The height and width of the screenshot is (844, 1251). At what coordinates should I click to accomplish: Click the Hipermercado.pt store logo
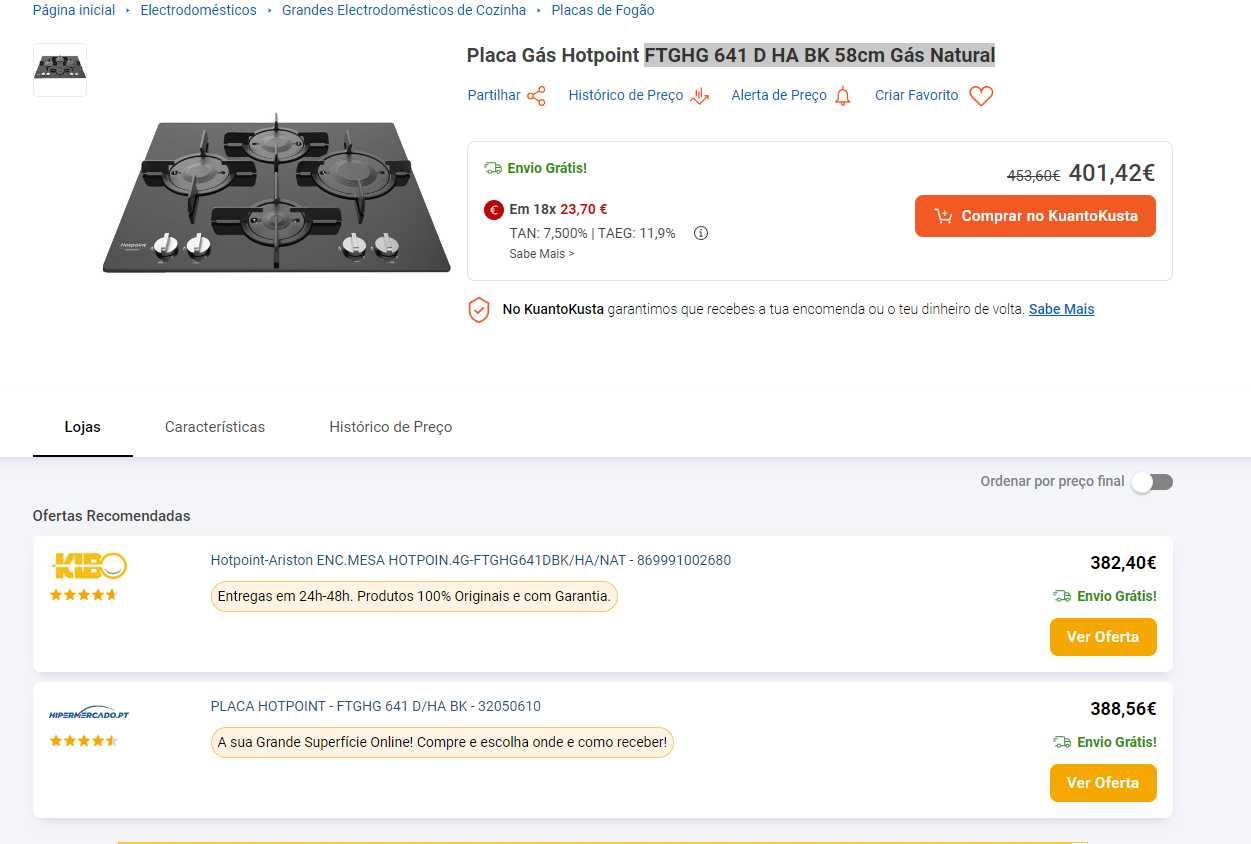coord(89,713)
